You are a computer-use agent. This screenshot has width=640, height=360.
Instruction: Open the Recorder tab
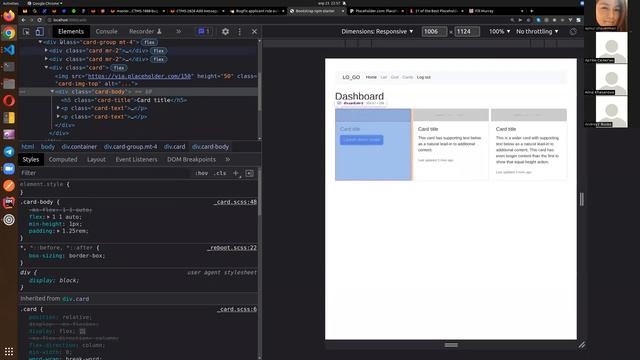[145, 31]
